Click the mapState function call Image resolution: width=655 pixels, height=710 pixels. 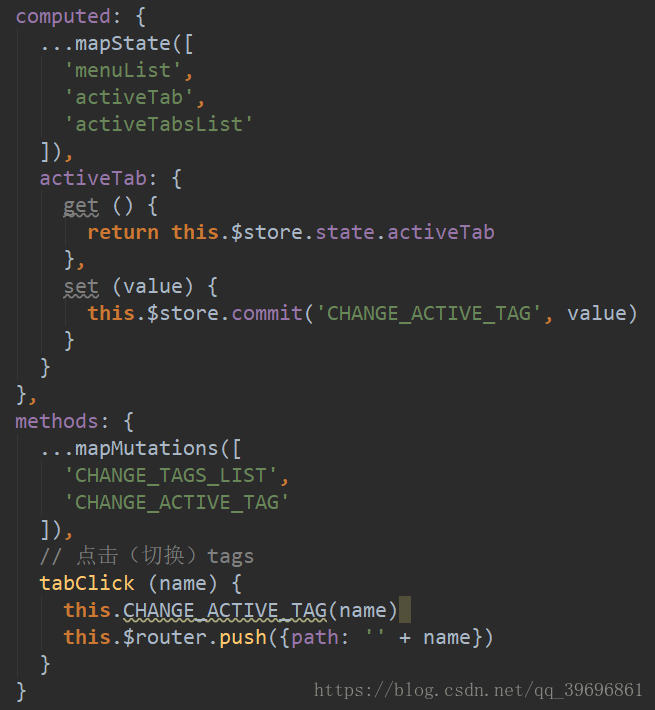tap(123, 44)
